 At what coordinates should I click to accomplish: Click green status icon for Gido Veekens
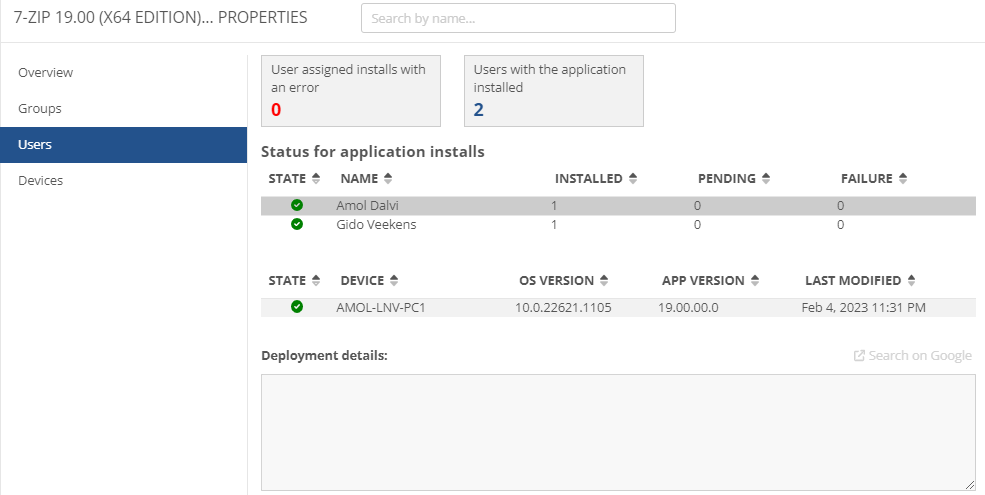297,224
